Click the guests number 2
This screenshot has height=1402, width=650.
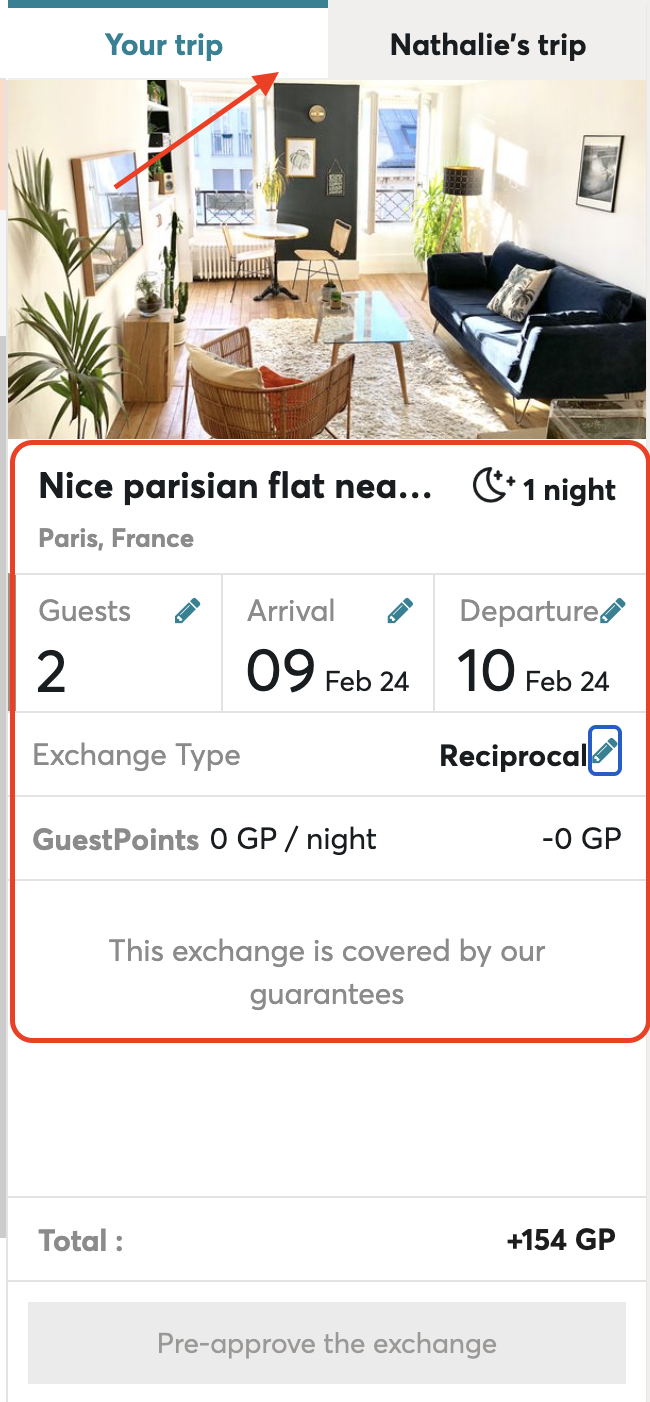point(52,672)
